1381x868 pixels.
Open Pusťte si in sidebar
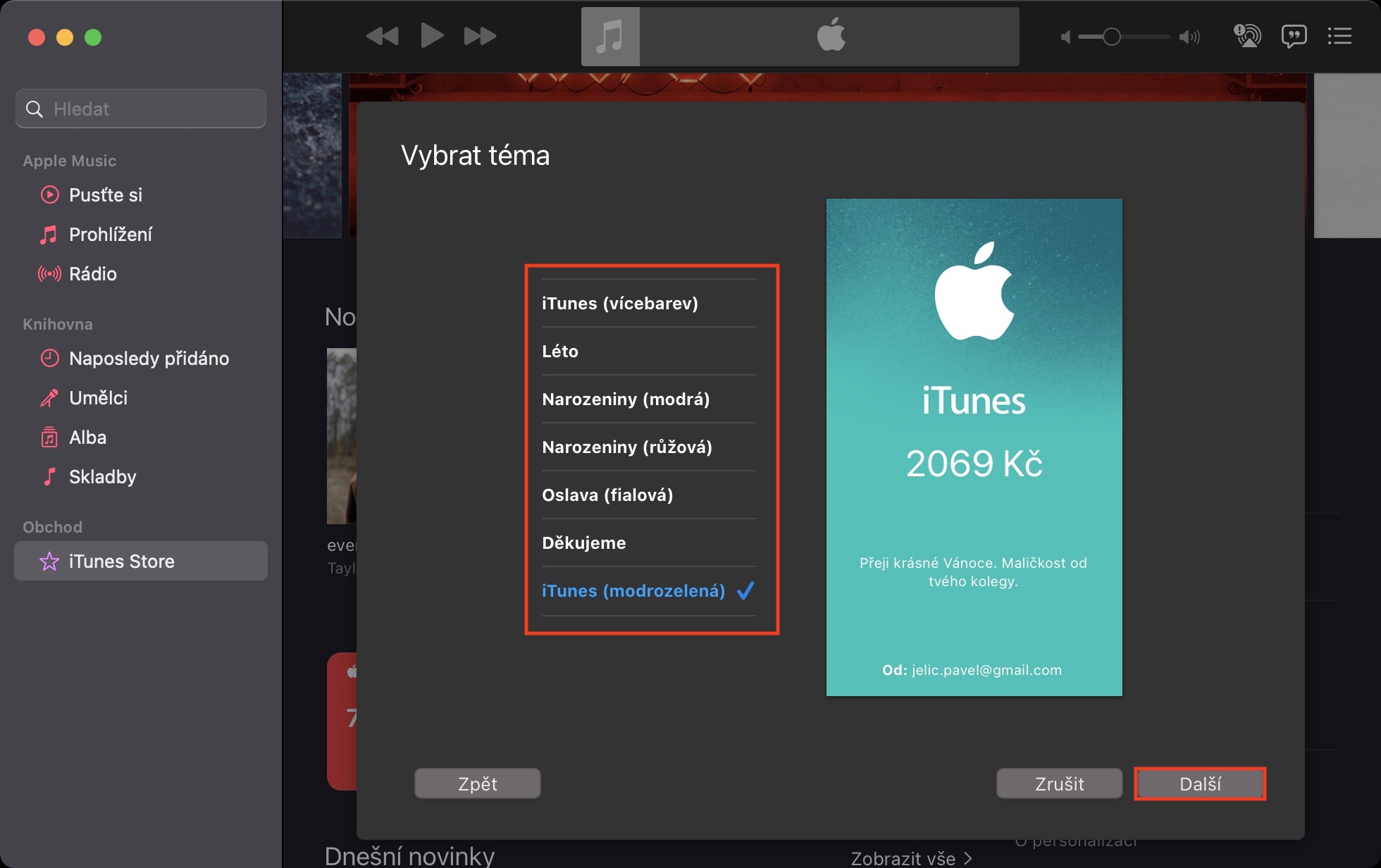click(105, 195)
